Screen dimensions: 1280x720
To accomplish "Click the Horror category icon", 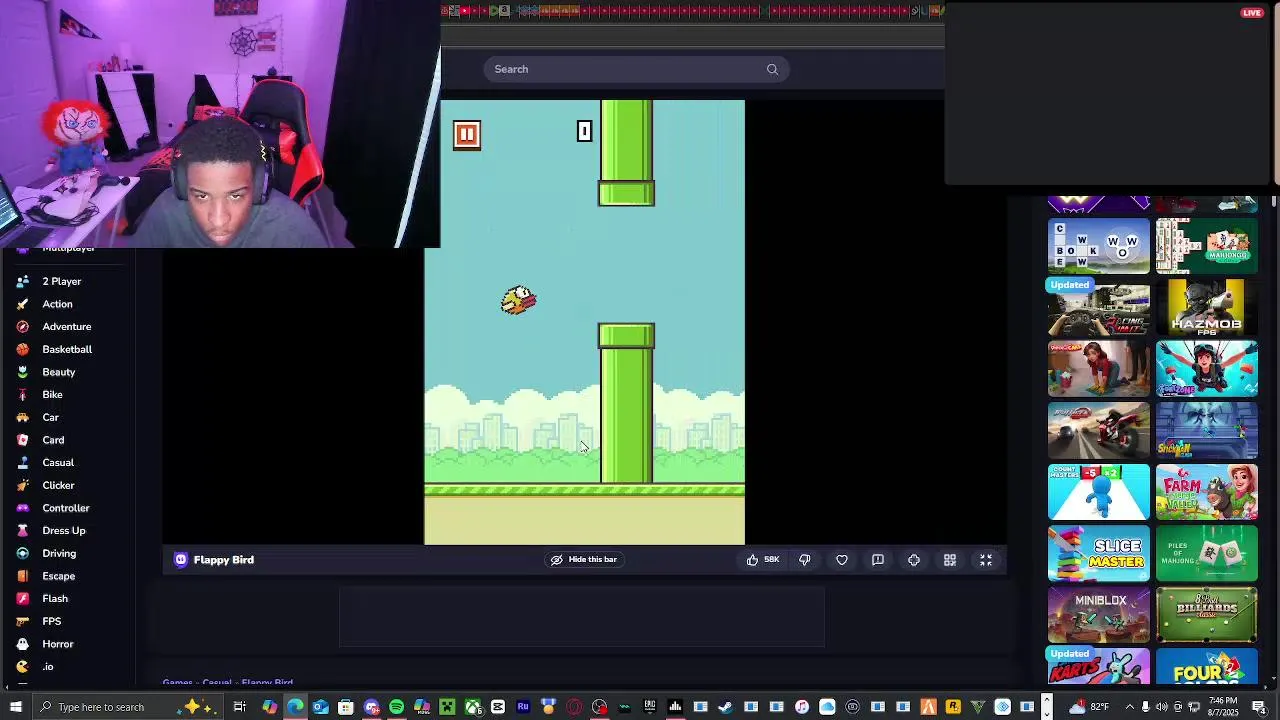I will (22, 644).
